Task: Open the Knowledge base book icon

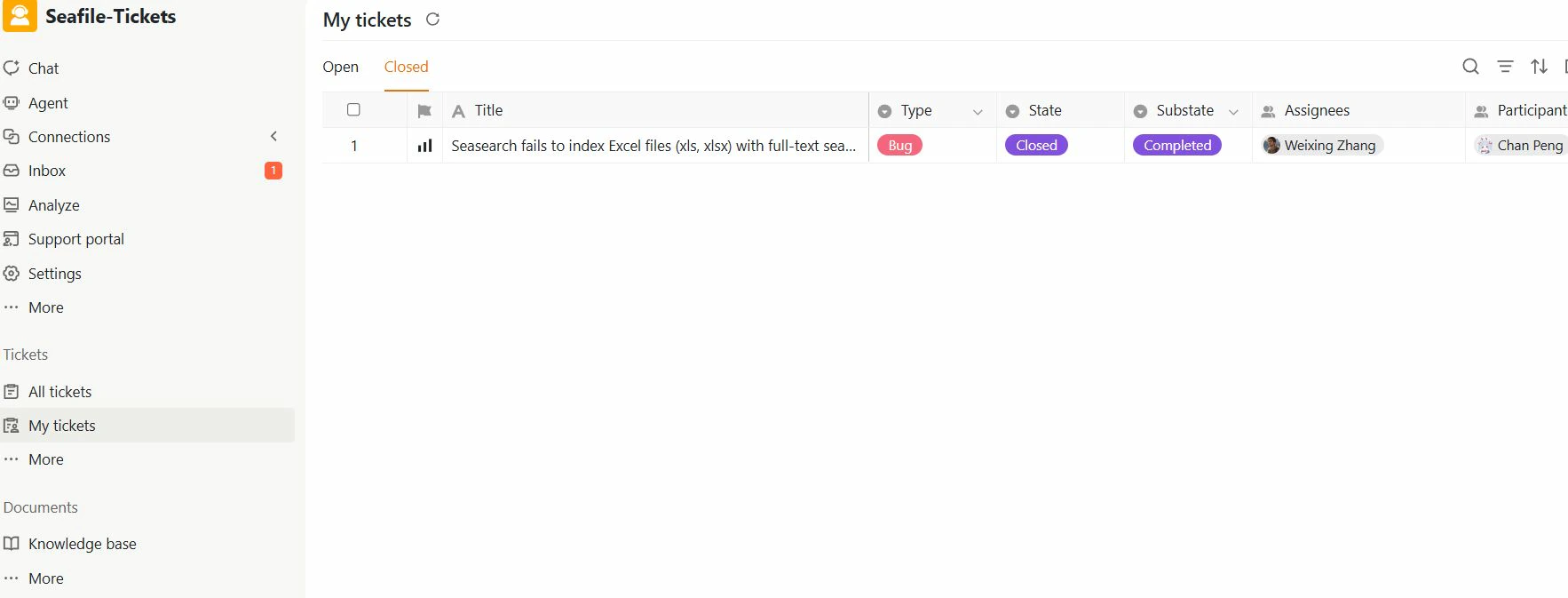Action: tap(12, 544)
